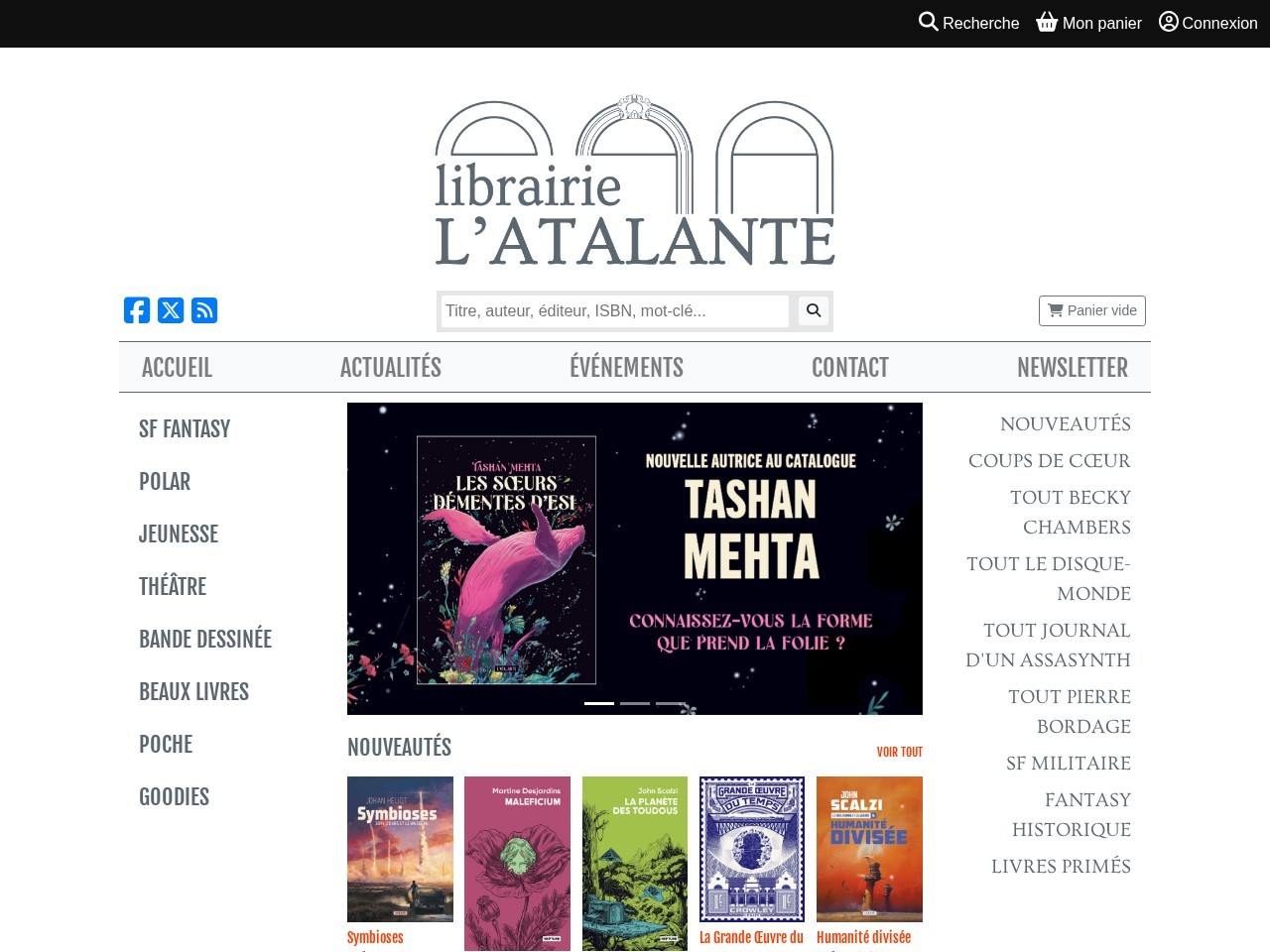Open search via the magnifying glass icon in top bar
The height and width of the screenshot is (952, 1270).
[x=929, y=22]
